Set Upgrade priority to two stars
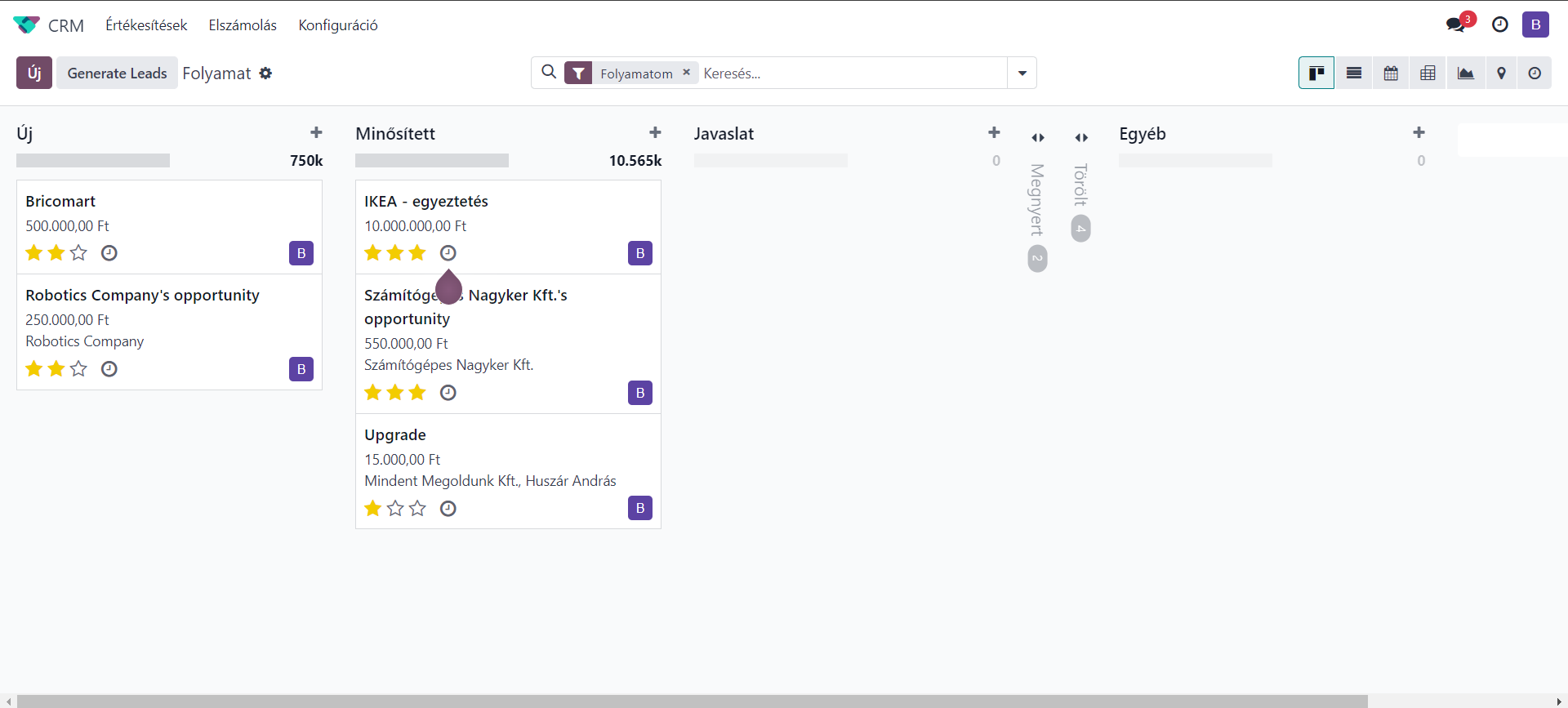The height and width of the screenshot is (708, 1568). coord(395,509)
